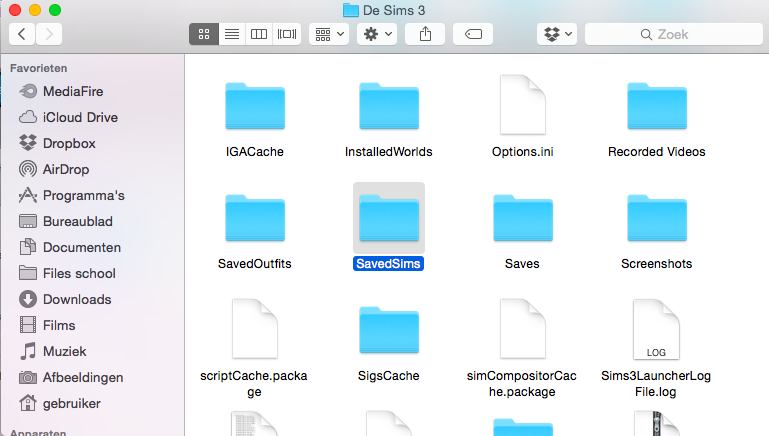Switch to list view
This screenshot has height=436, width=769.
pos(232,34)
